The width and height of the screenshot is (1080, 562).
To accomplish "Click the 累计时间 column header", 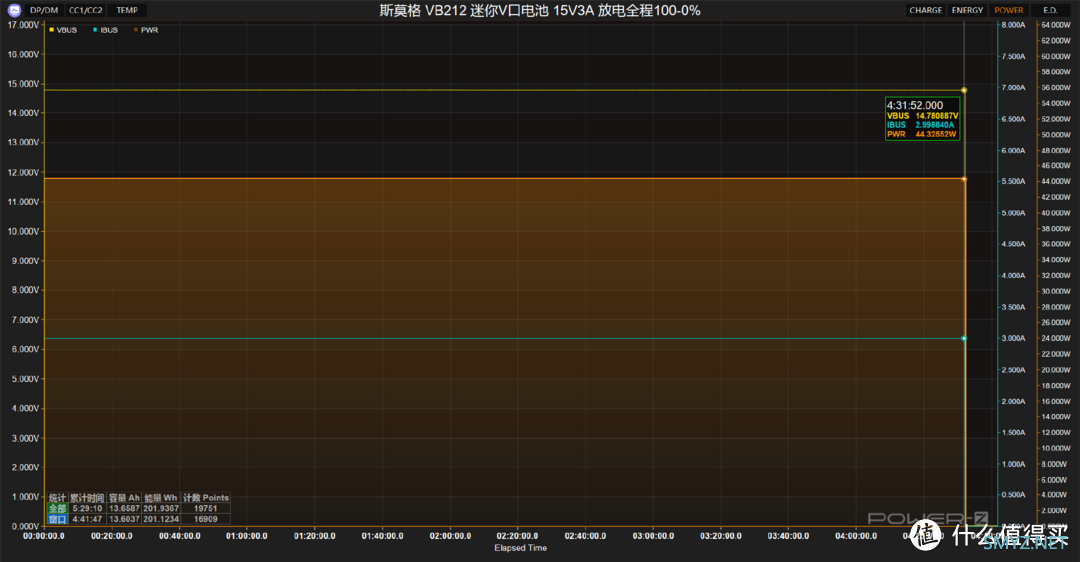I will pyautogui.click(x=87, y=498).
